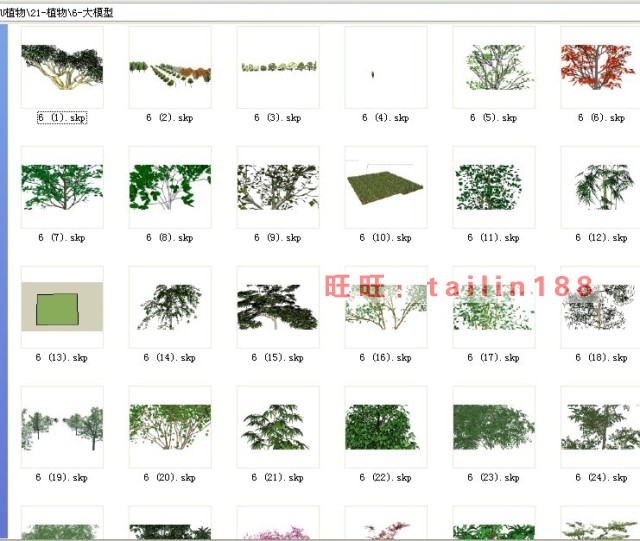Select the red maple 6 (6).skp thumbnail

pyautogui.click(x=600, y=67)
